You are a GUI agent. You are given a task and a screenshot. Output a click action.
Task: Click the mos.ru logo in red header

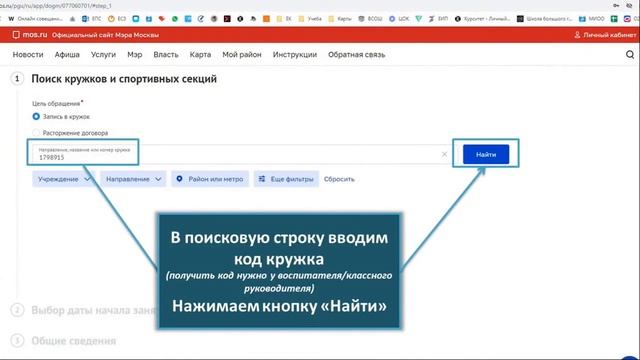coord(30,35)
